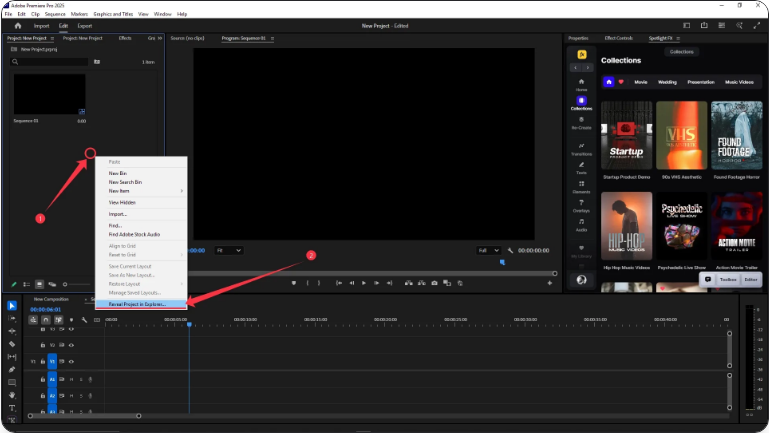Click the Import workspace button
Viewport: 769px width, 433px height.
(42, 25)
